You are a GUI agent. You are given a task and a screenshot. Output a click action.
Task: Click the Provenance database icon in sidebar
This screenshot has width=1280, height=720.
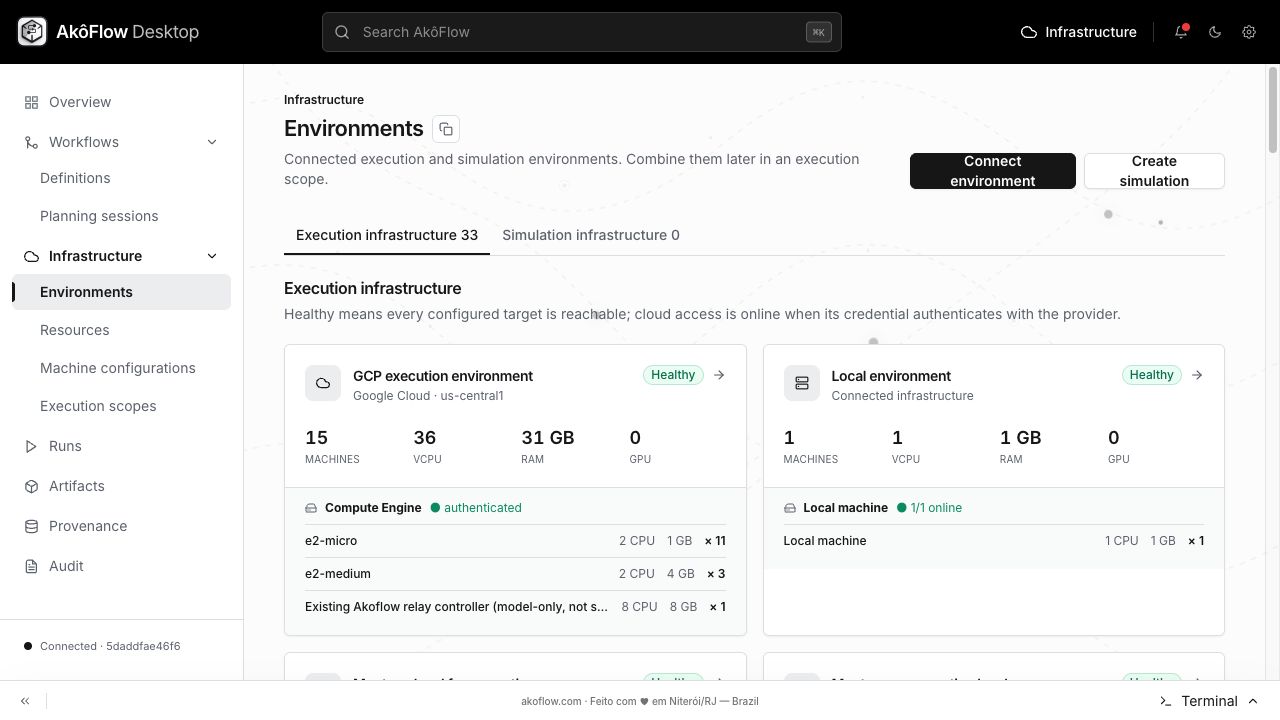pyautogui.click(x=31, y=526)
